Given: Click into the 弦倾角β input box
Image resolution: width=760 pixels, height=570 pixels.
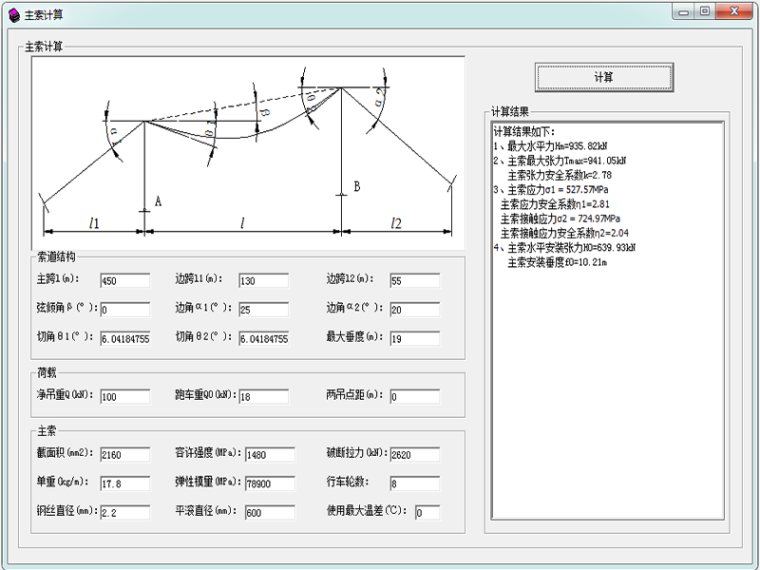Looking at the screenshot, I should click(124, 310).
